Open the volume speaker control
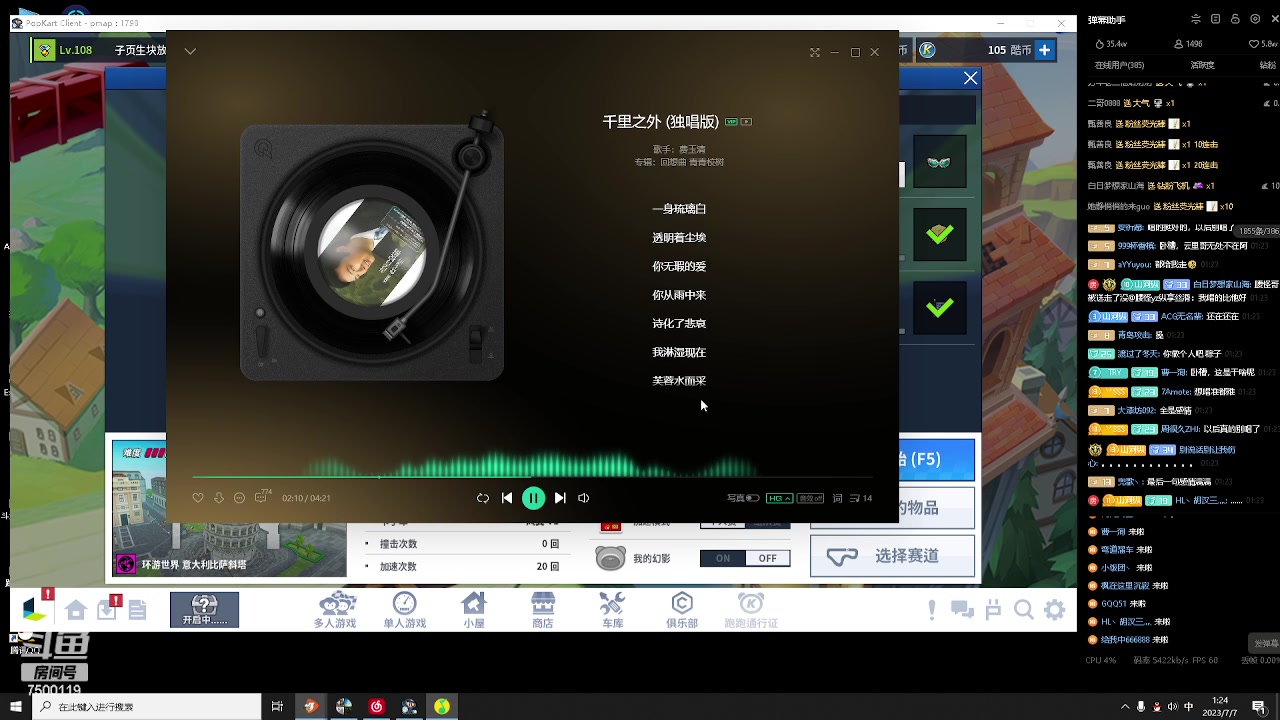The height and width of the screenshot is (720, 1280). click(584, 498)
